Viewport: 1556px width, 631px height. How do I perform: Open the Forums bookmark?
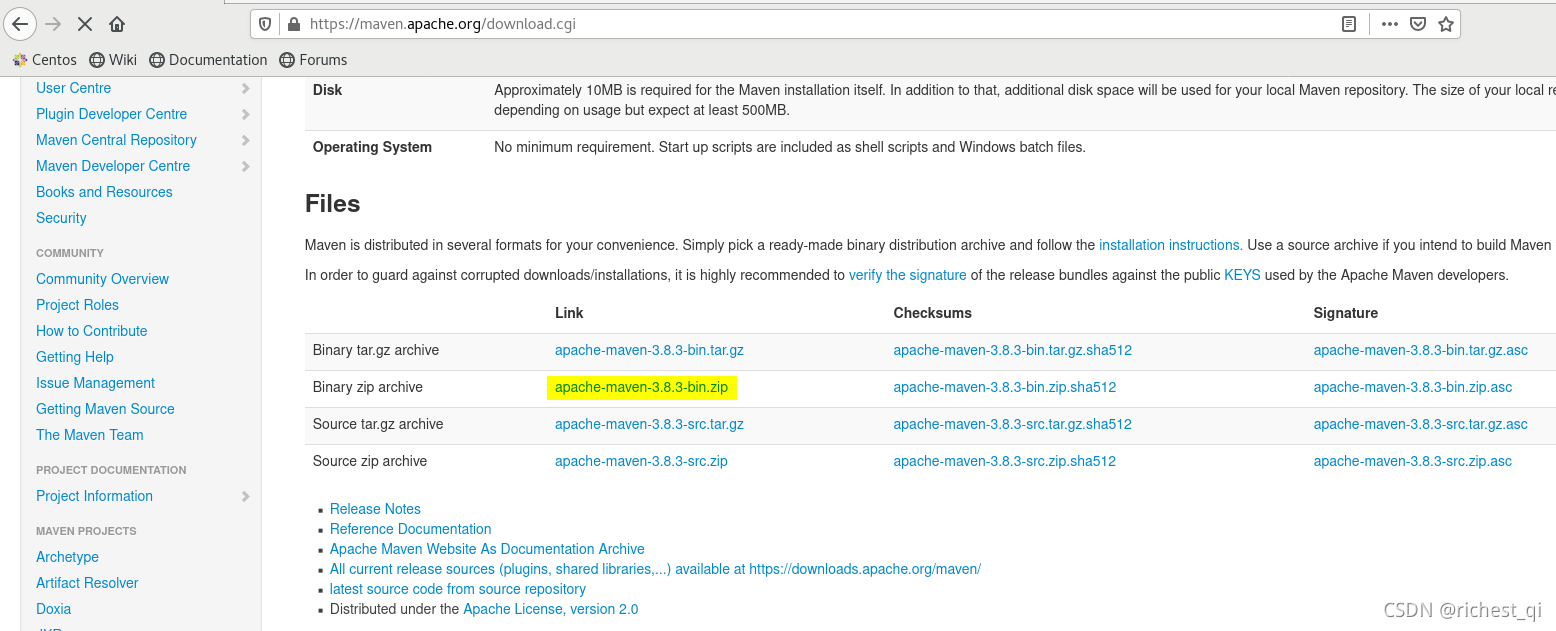point(313,60)
